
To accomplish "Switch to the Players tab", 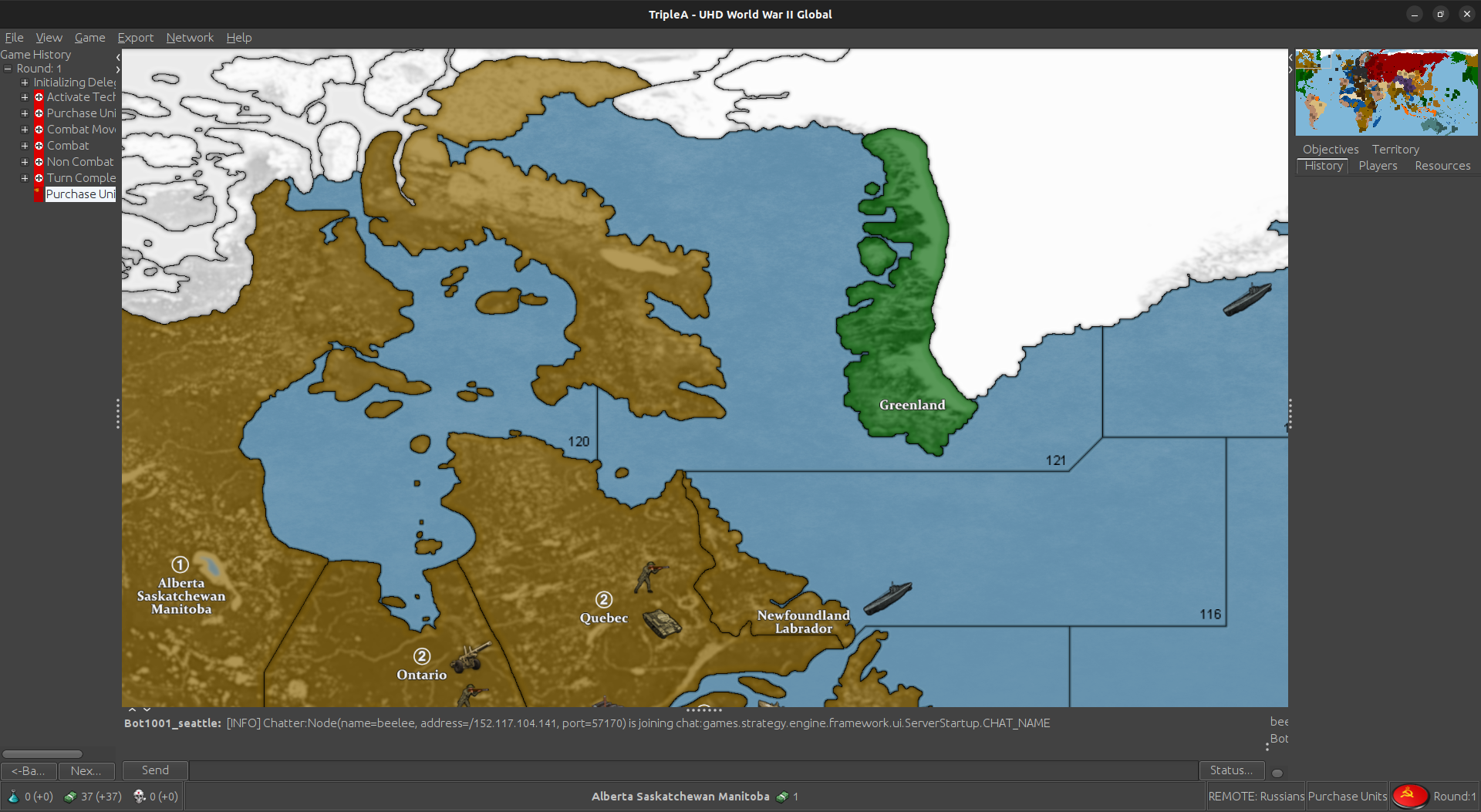I will coord(1378,166).
